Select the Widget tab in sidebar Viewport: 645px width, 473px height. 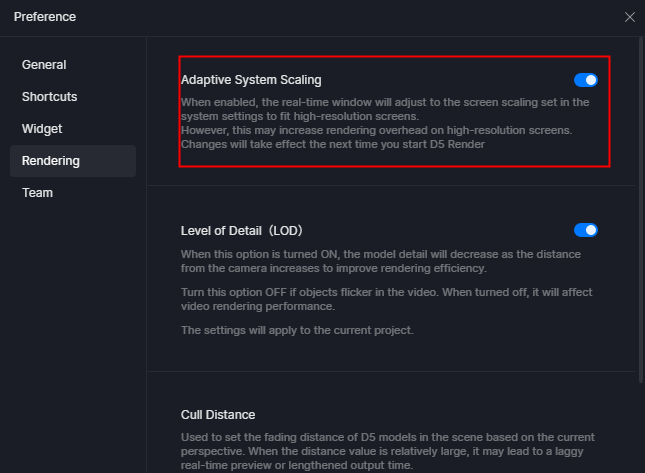[x=42, y=129]
